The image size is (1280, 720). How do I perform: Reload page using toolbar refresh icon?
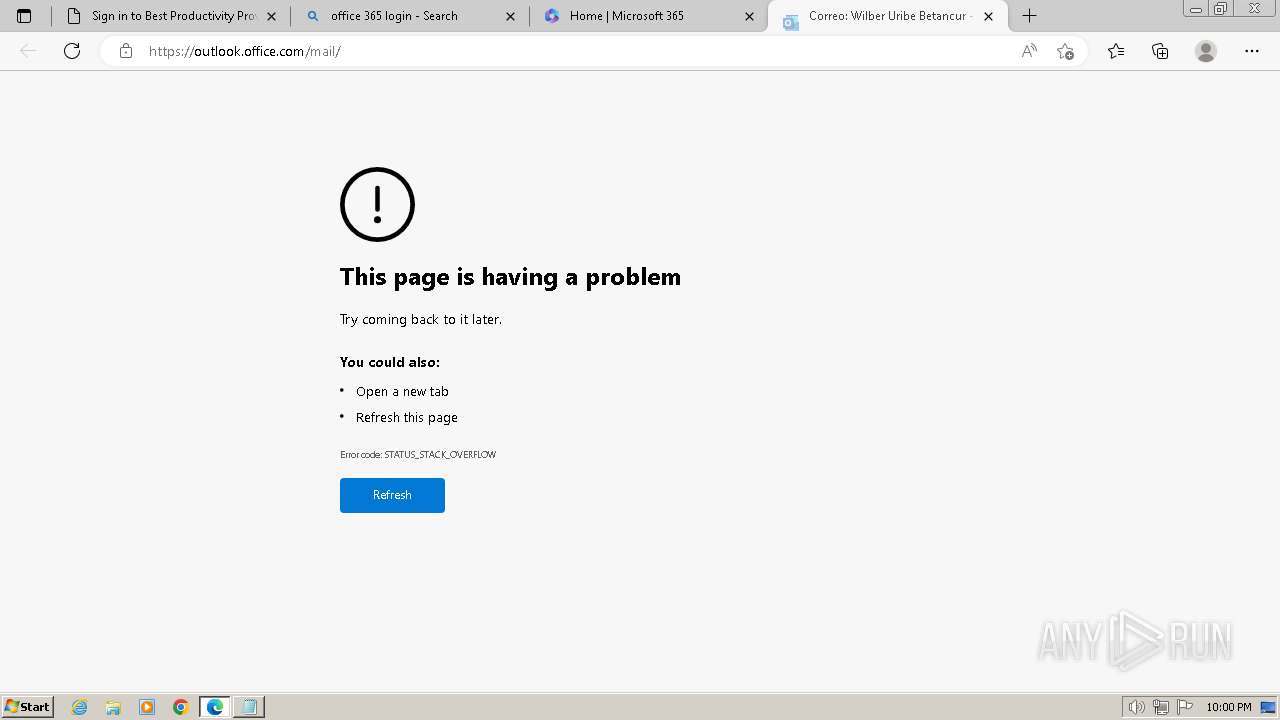72,51
